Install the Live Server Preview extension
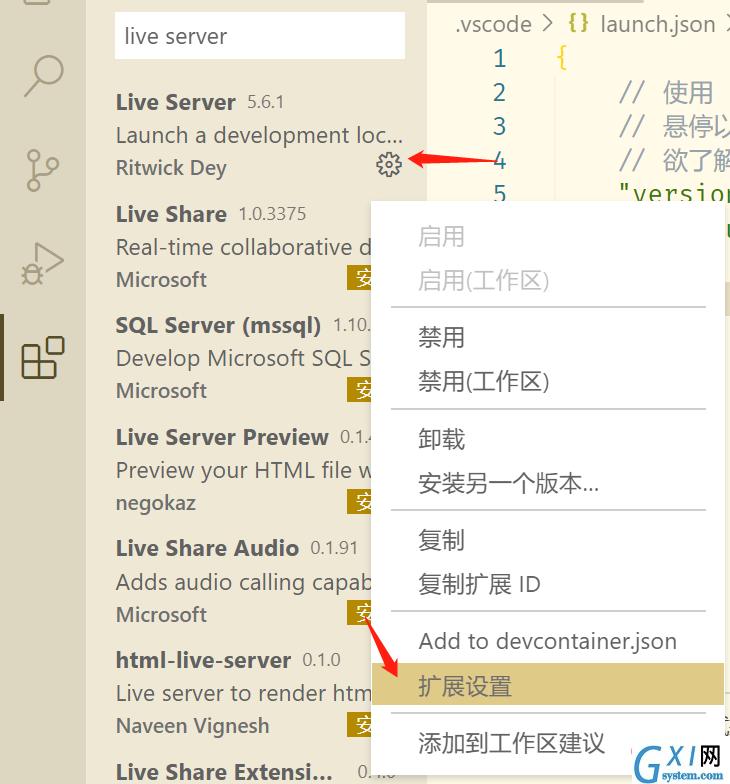 click(x=360, y=502)
